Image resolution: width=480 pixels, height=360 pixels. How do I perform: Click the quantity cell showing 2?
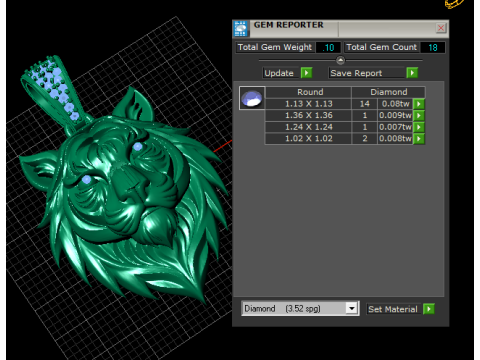(365, 138)
